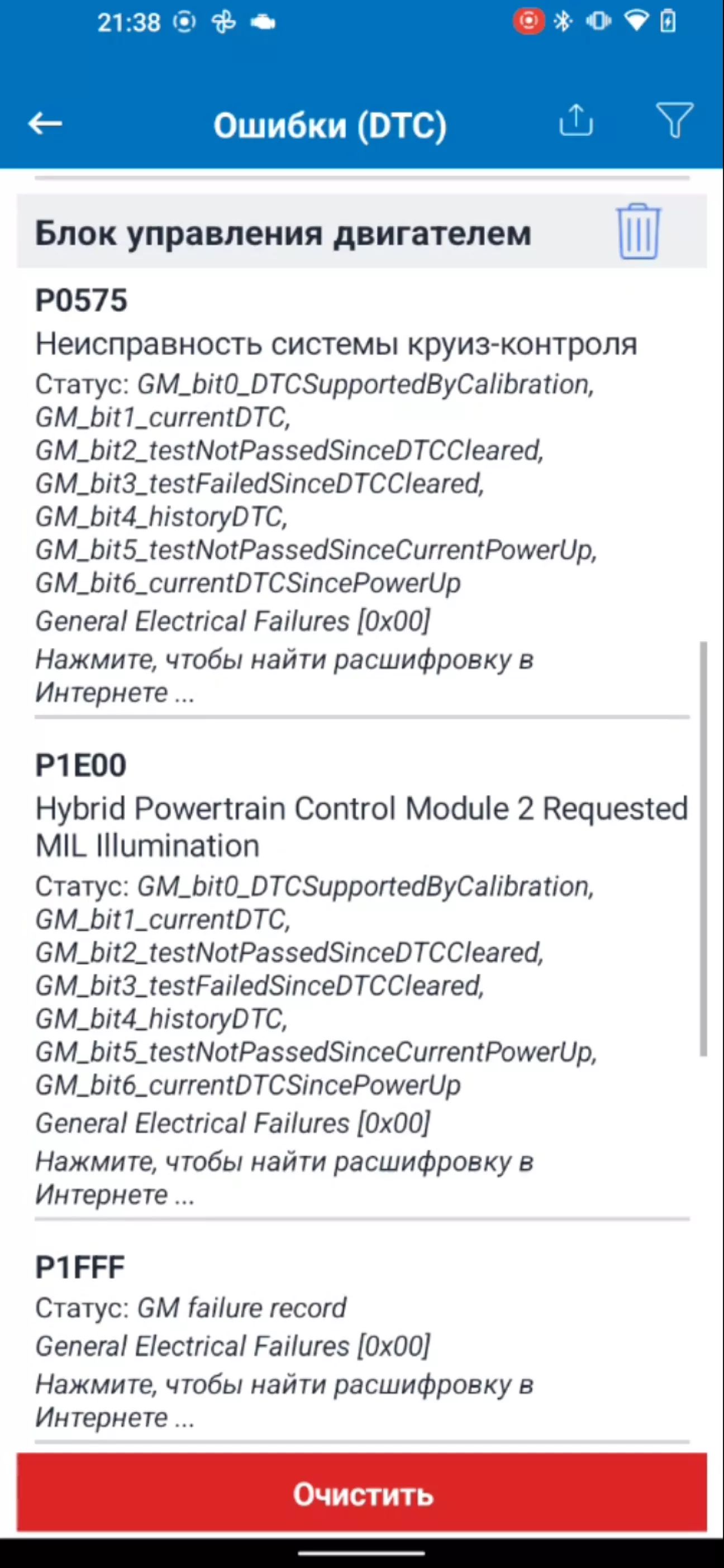Tap the battery status icon
724x1568 pixels.
668,22
